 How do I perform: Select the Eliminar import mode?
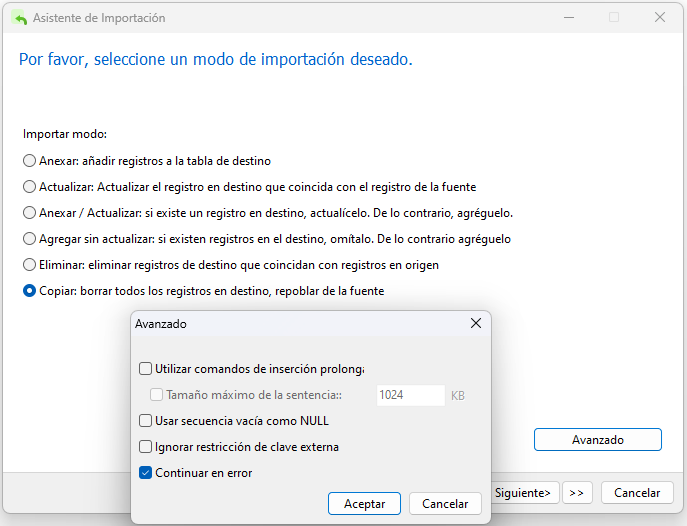click(29, 265)
